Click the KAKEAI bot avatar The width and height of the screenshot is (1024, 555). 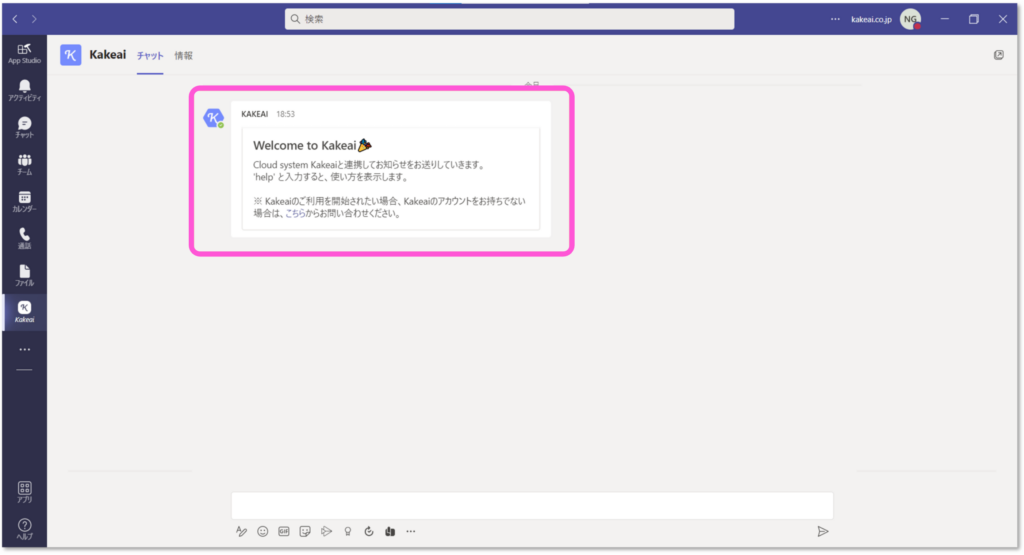pos(214,118)
